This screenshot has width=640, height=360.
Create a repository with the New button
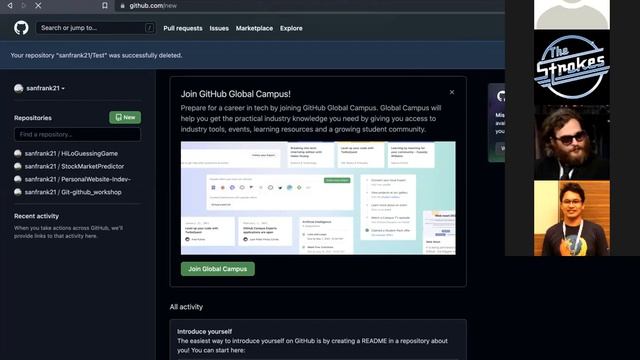tap(125, 118)
